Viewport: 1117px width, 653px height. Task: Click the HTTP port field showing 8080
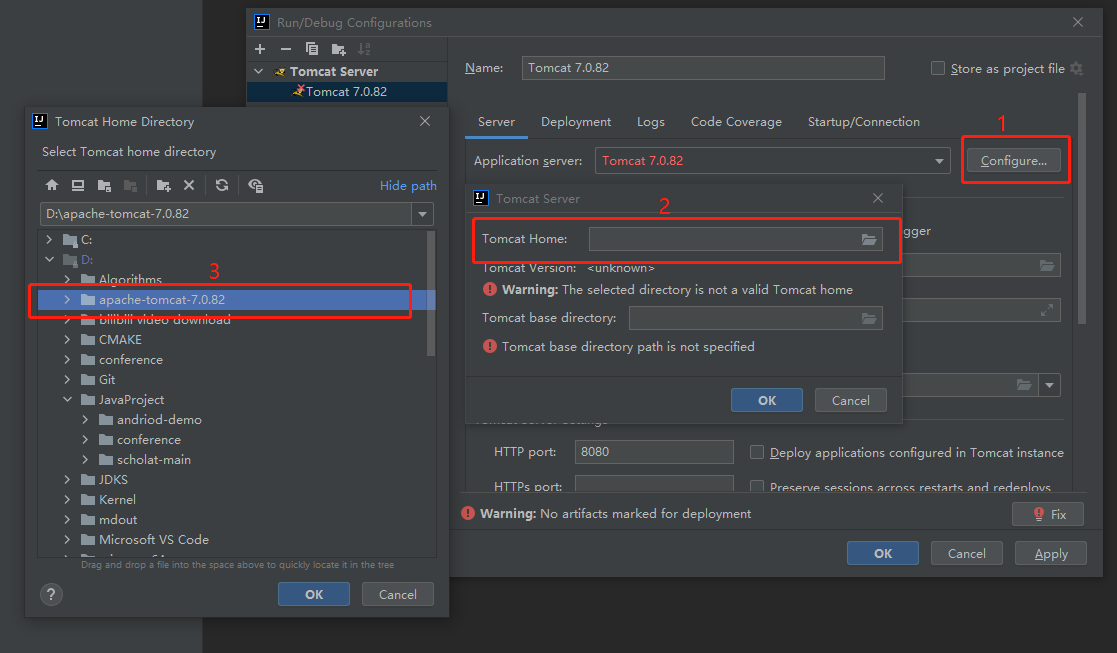click(x=654, y=451)
